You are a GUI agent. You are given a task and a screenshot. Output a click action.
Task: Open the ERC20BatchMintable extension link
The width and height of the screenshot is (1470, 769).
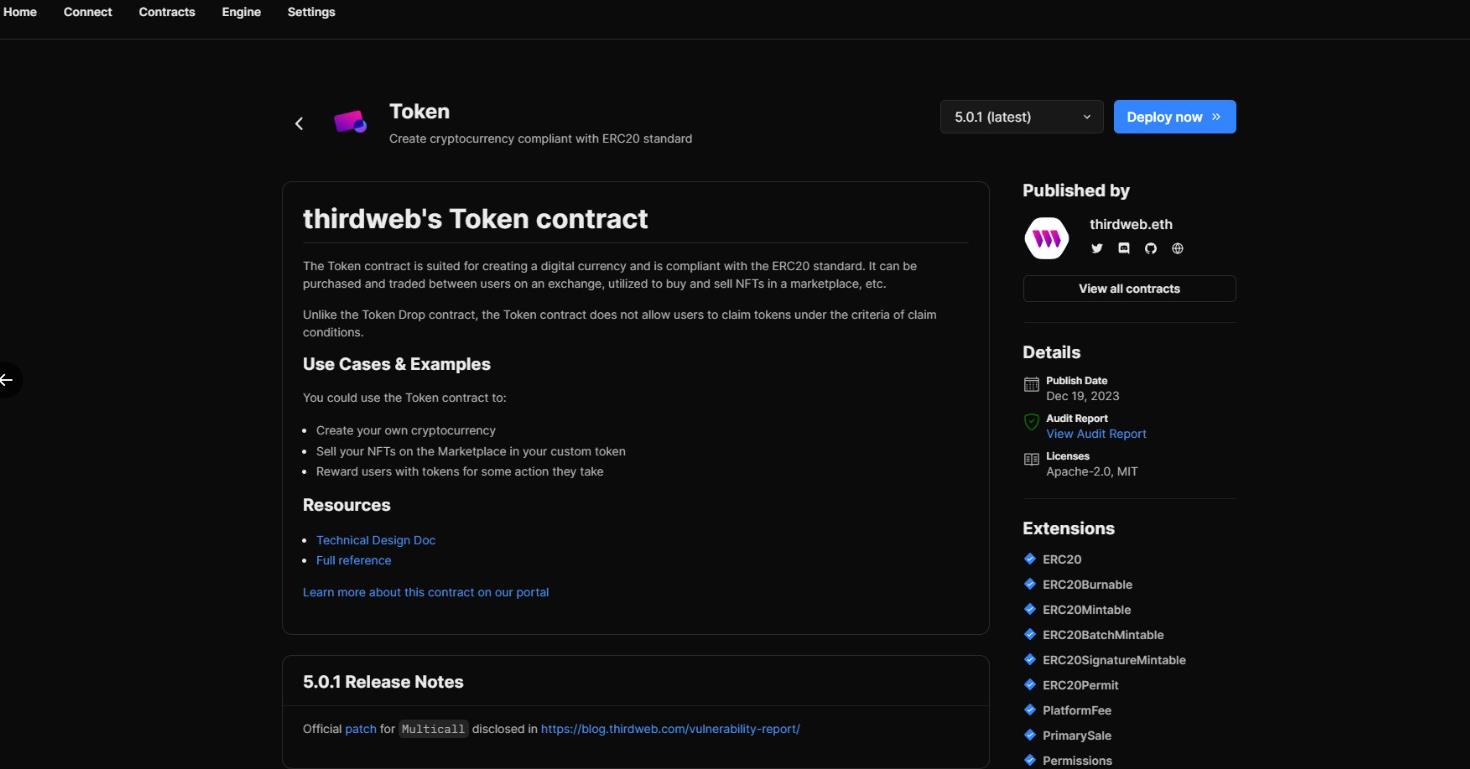point(1103,634)
